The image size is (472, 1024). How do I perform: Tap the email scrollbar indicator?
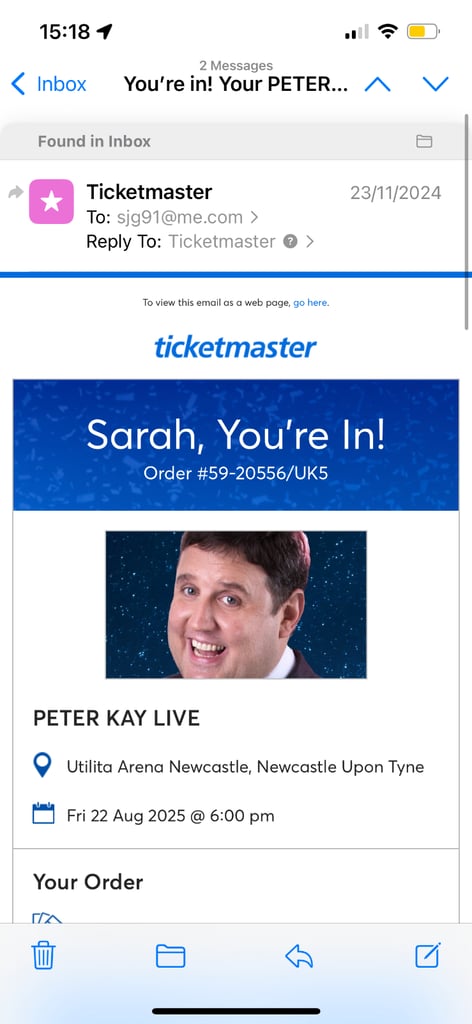[467, 222]
